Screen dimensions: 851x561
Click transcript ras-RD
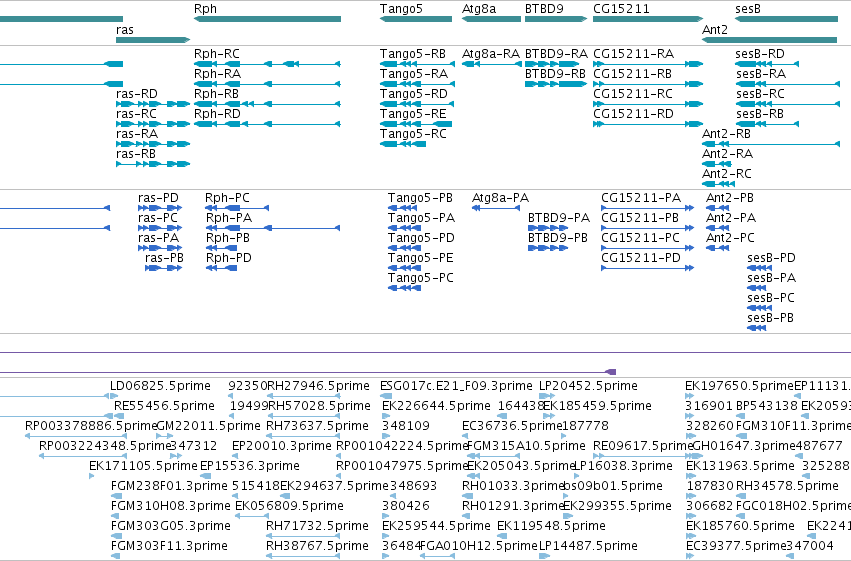(137, 94)
